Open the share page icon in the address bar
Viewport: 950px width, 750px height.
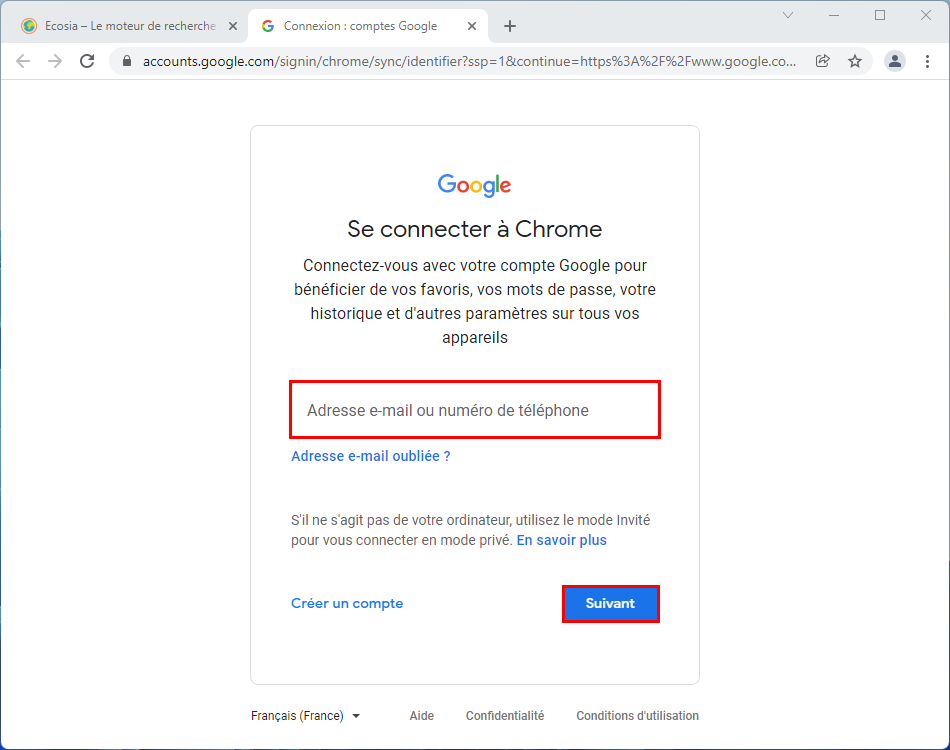pyautogui.click(x=822, y=61)
